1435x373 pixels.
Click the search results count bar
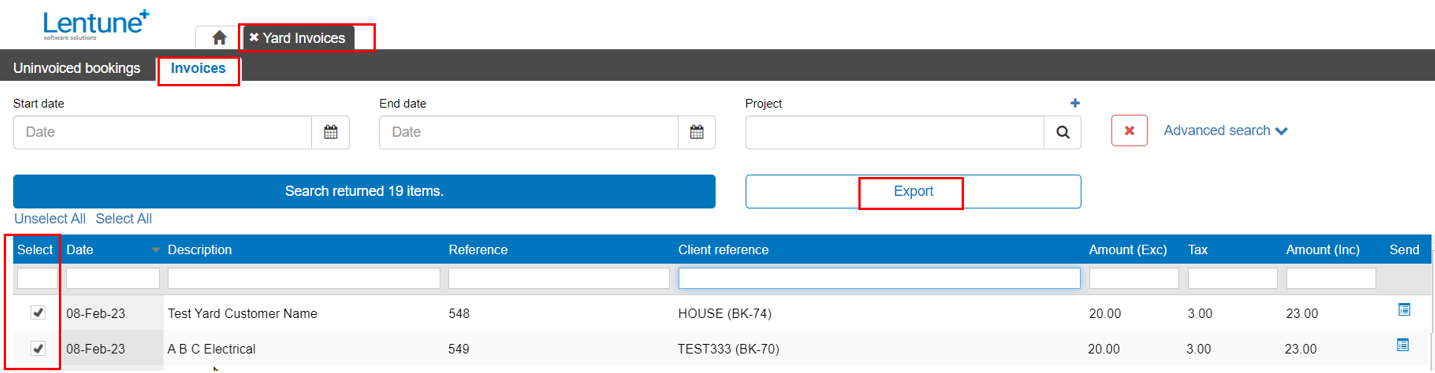pos(364,191)
